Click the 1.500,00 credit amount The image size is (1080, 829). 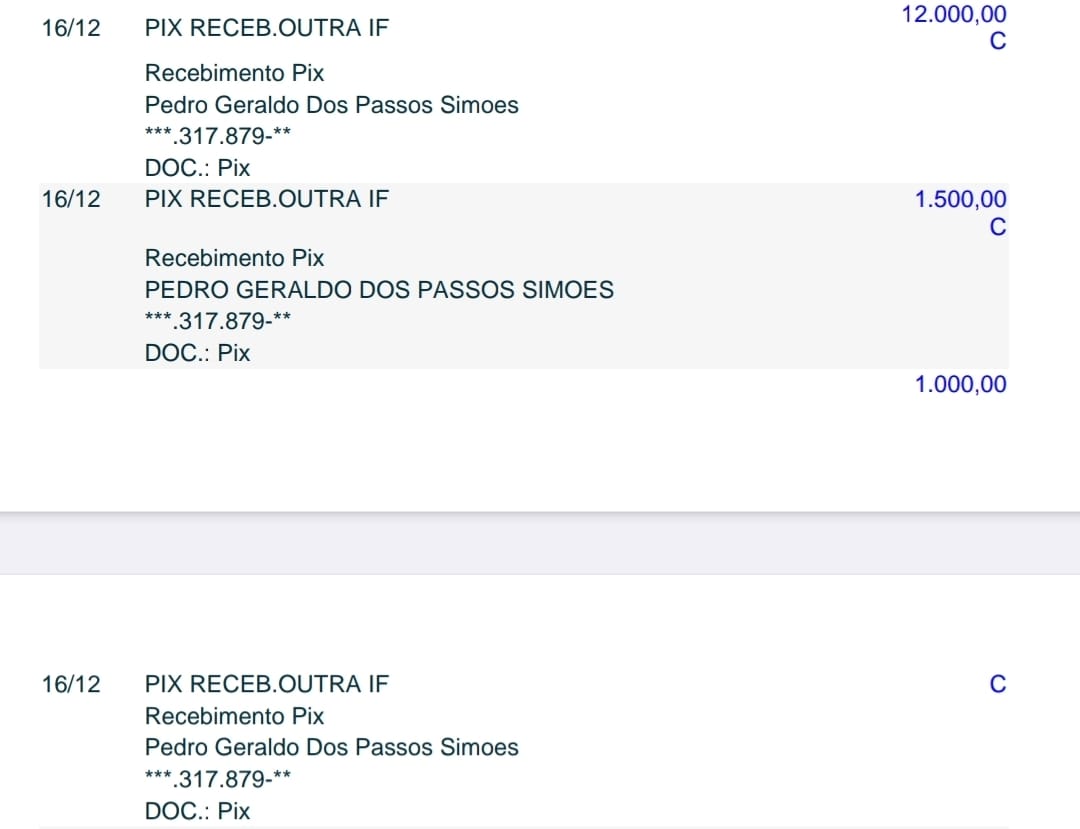[x=960, y=200]
